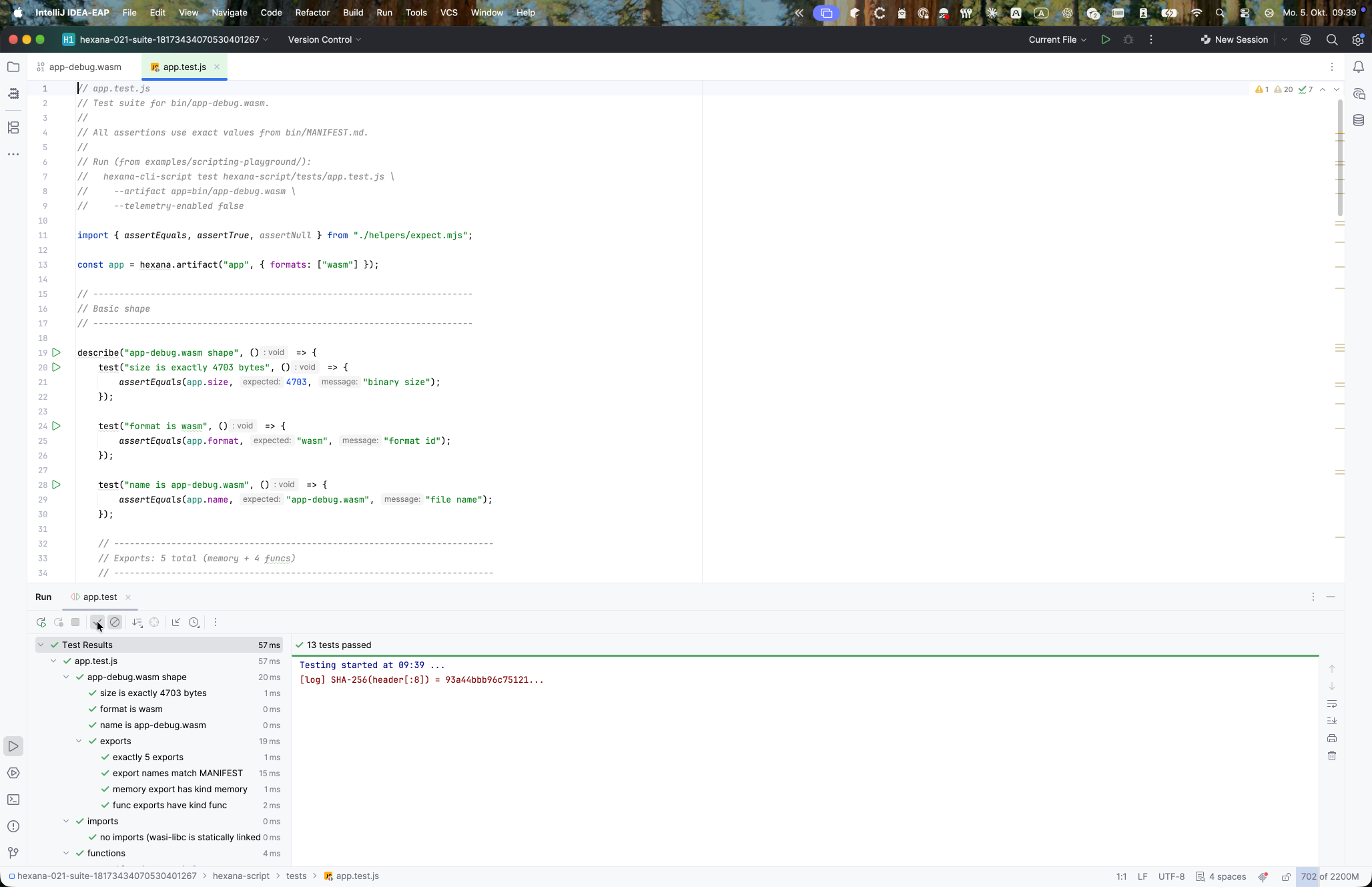
Task: Collapse the app-debug.wasm shape node
Action: [66, 677]
